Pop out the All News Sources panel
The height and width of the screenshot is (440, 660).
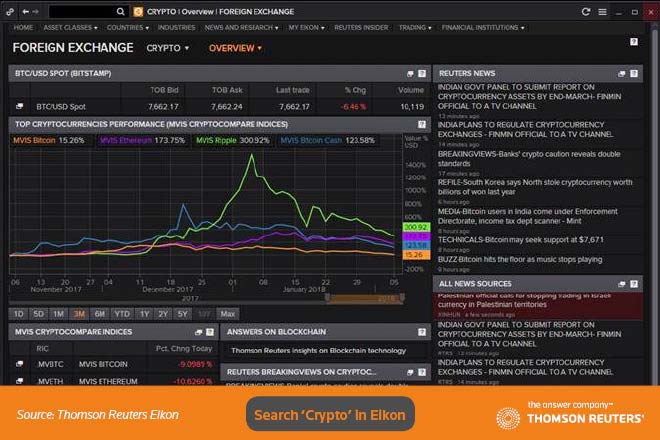[x=622, y=284]
